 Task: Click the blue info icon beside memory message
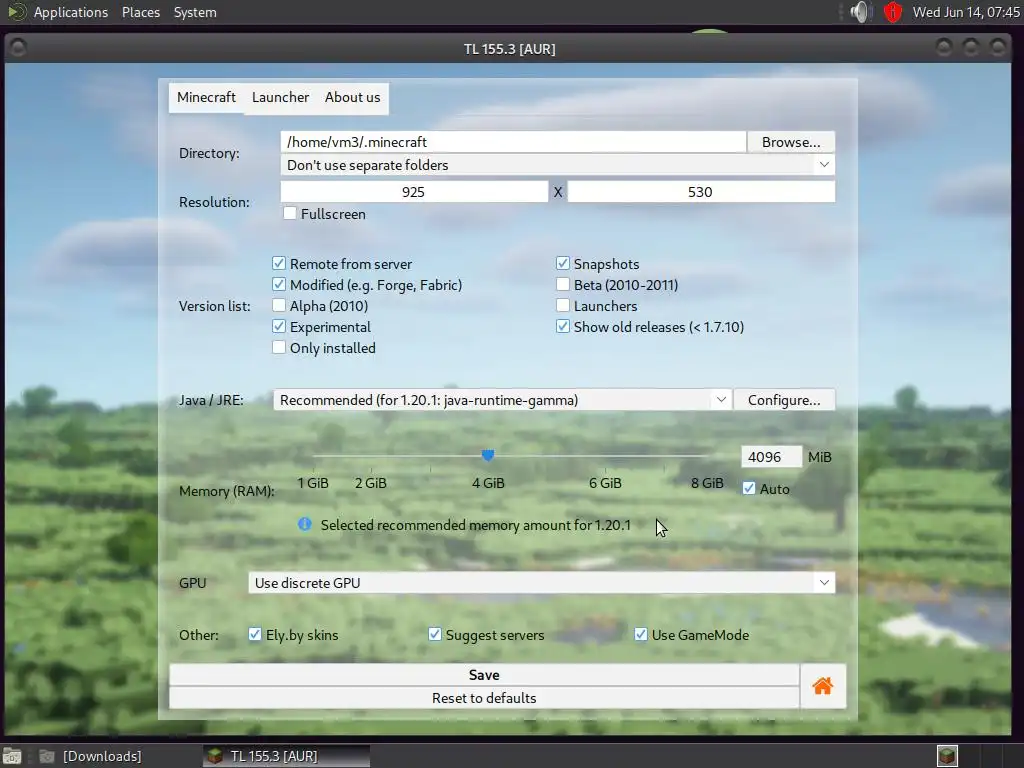[x=304, y=524]
